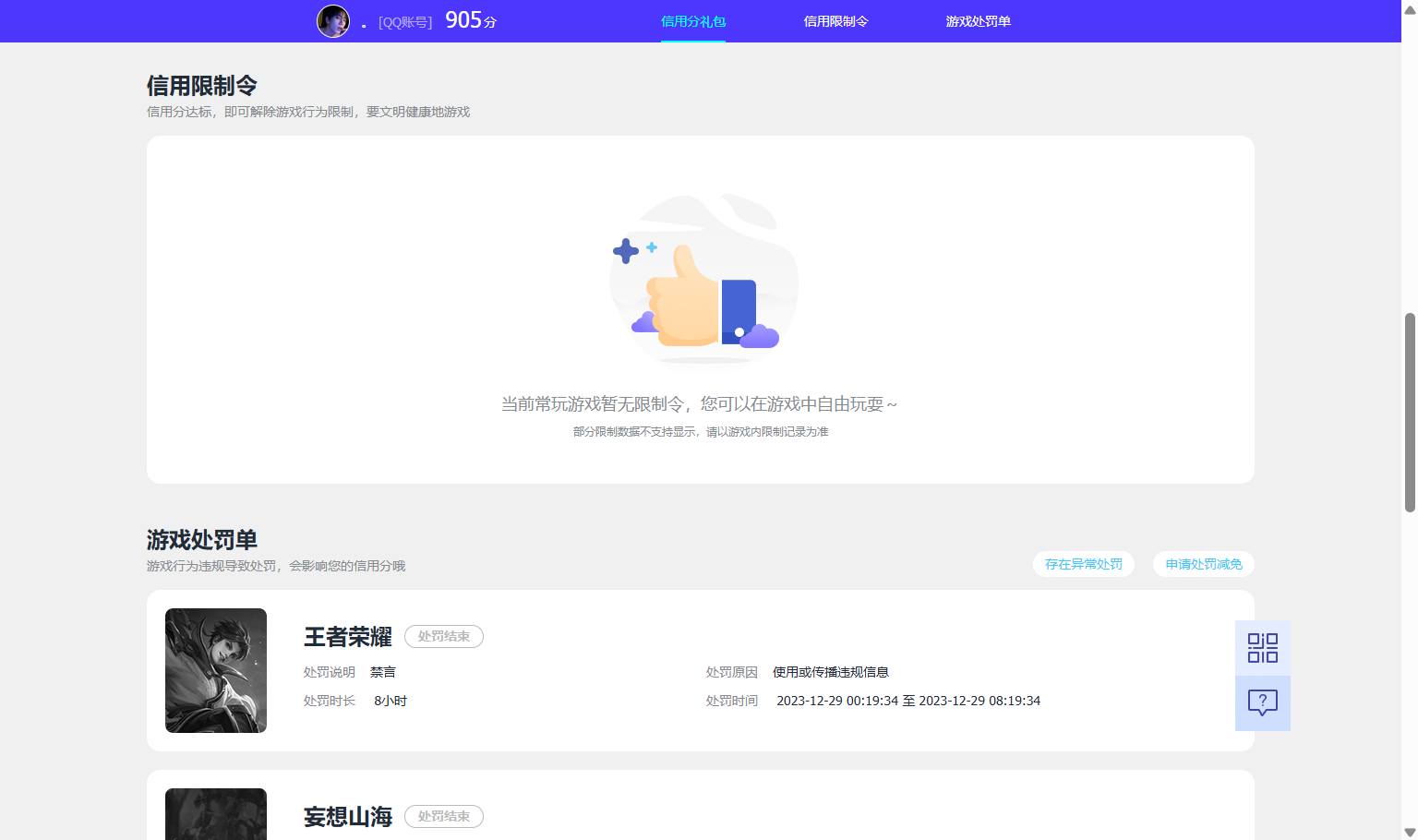Screen dimensions: 1418x840
Task: Click the 部分限制数据不支持显示 note
Action: [701, 432]
